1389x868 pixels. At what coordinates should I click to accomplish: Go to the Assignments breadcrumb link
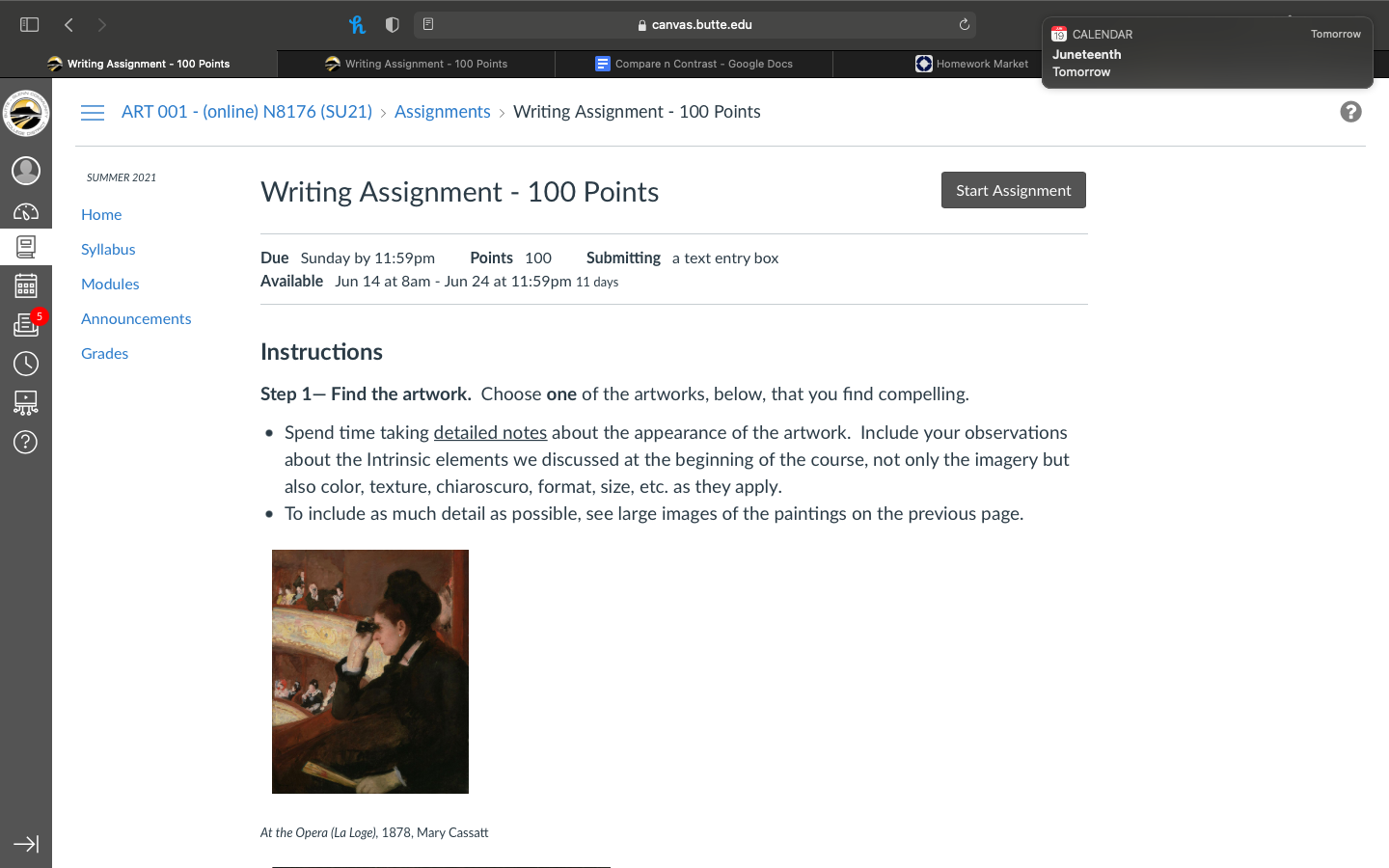[443, 112]
